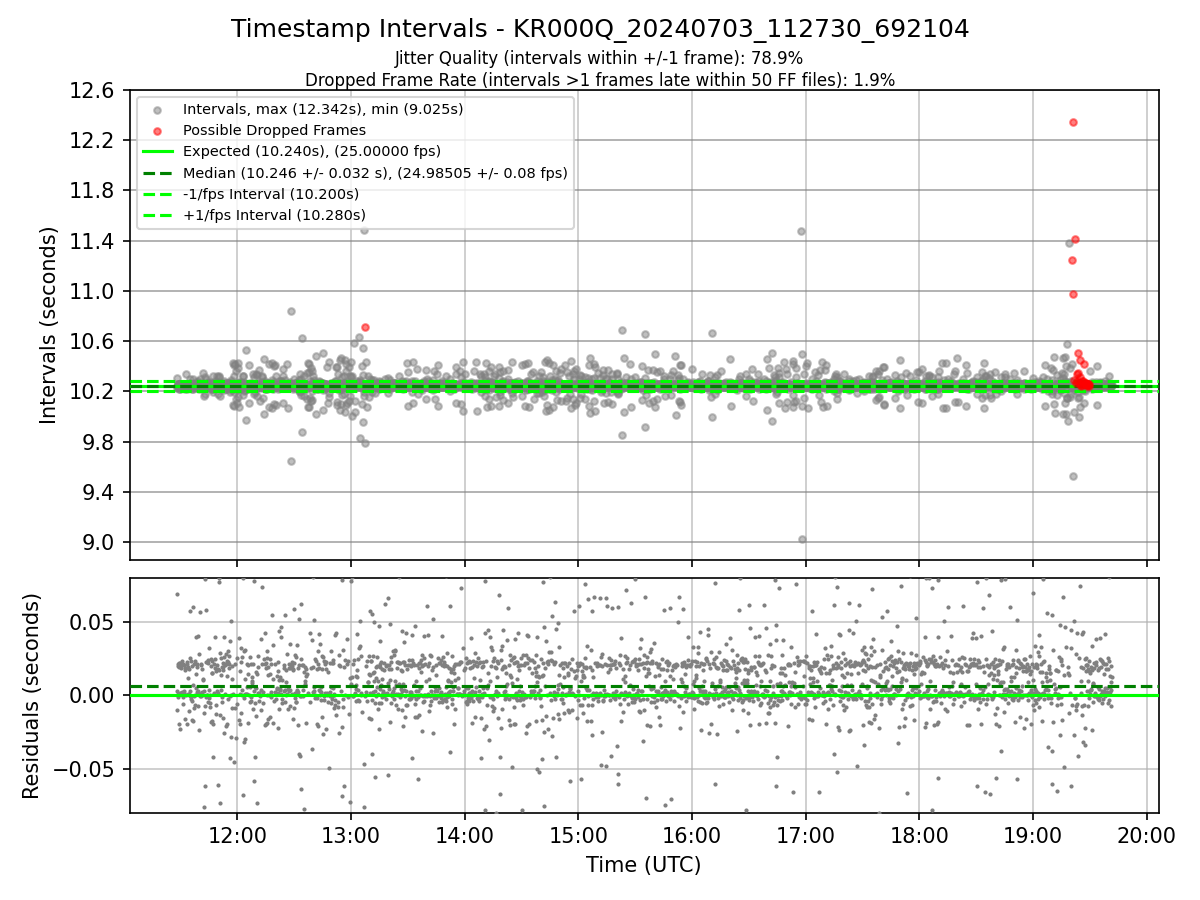Viewport: 1200px width, 900px height.
Task: Click the grey outlier point near 9.5s after 19:00
Action: click(1073, 476)
